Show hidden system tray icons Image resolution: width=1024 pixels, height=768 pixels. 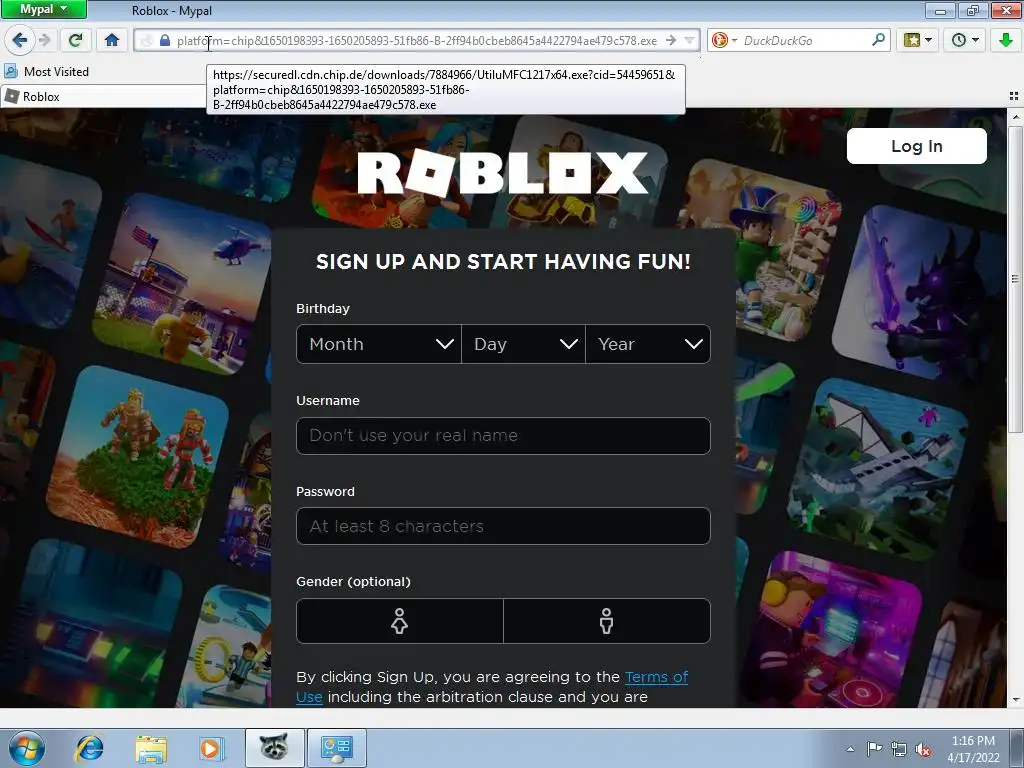pos(850,749)
